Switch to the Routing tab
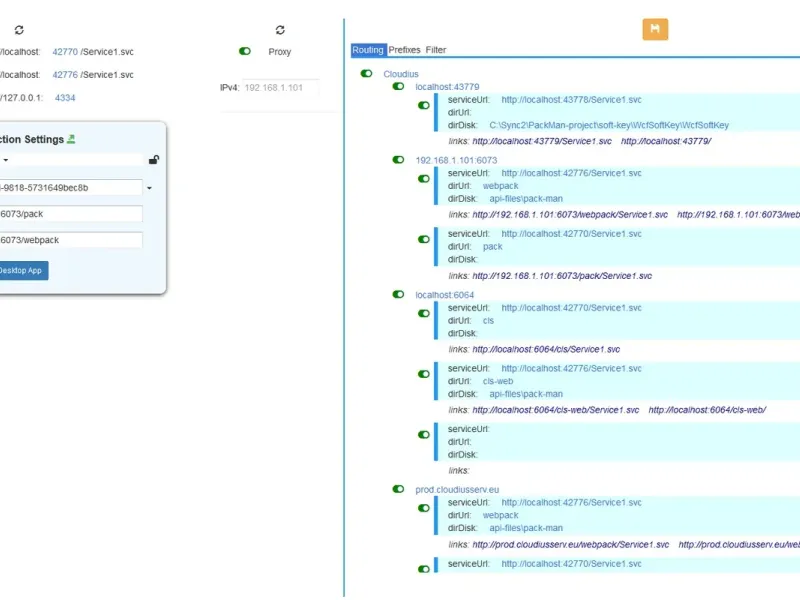This screenshot has width=800, height=600. coord(368,49)
